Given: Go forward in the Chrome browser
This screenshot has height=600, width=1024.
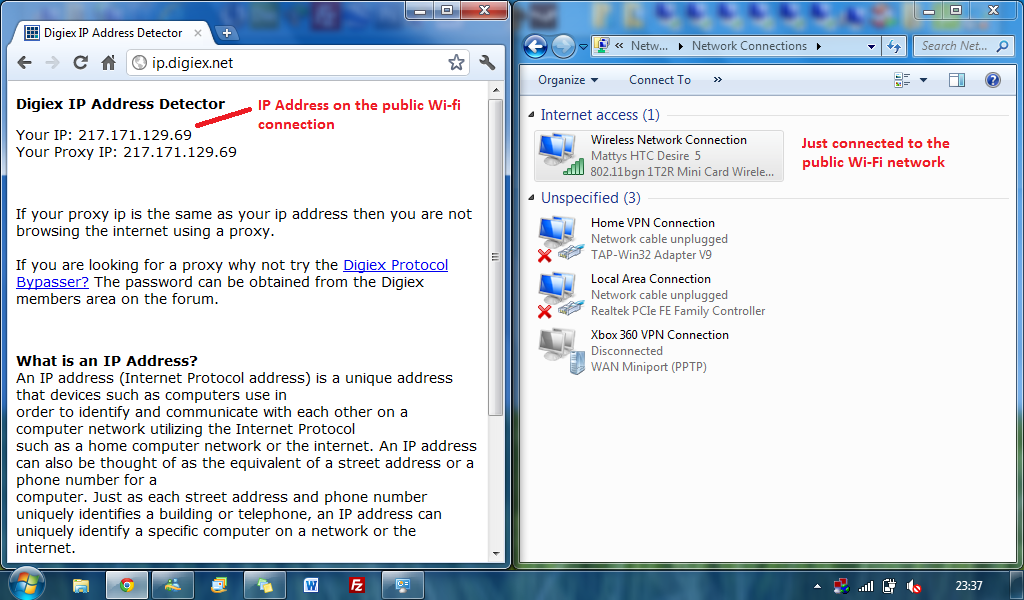Looking at the screenshot, I should 52,63.
